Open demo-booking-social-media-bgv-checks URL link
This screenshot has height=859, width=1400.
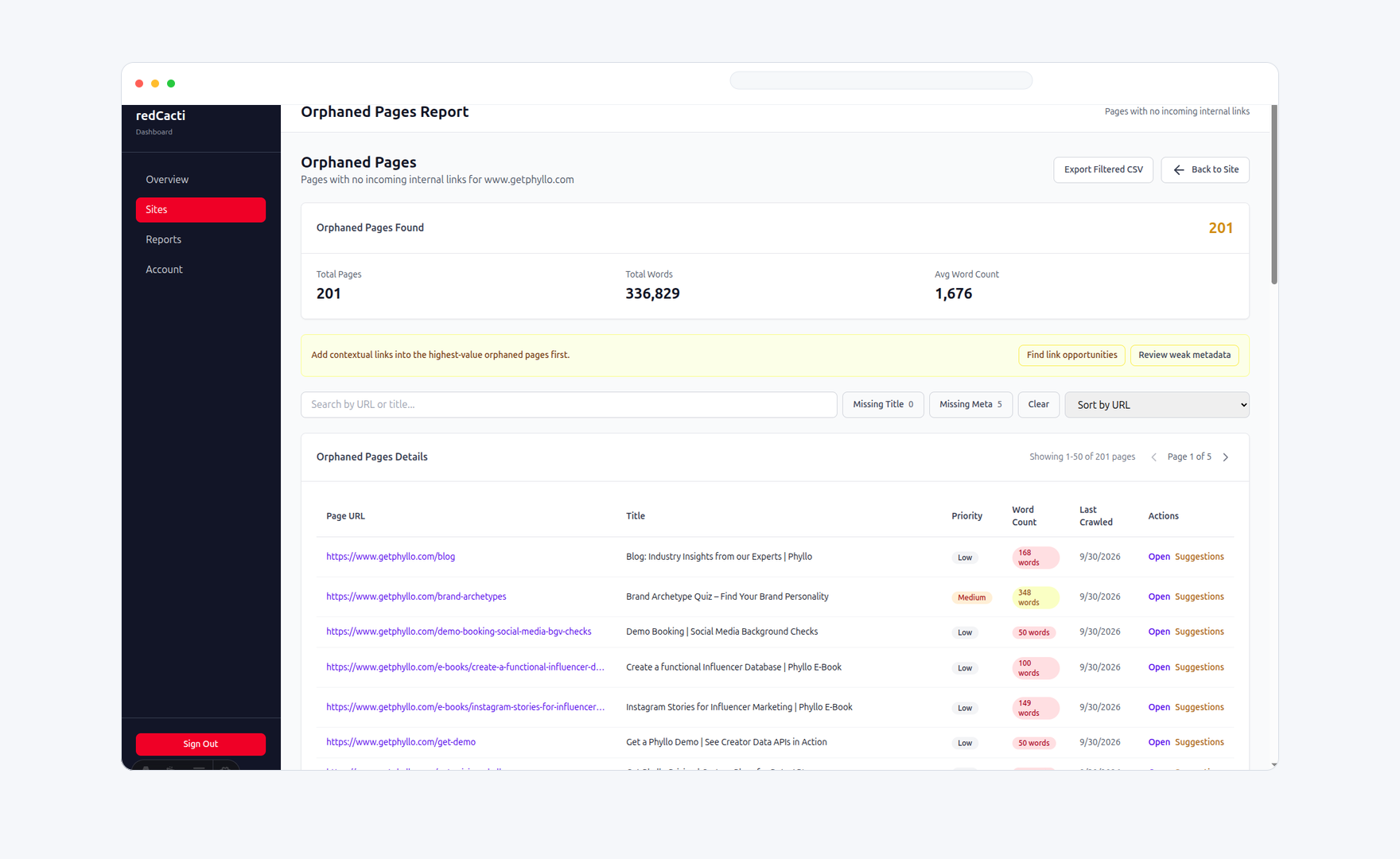point(459,632)
